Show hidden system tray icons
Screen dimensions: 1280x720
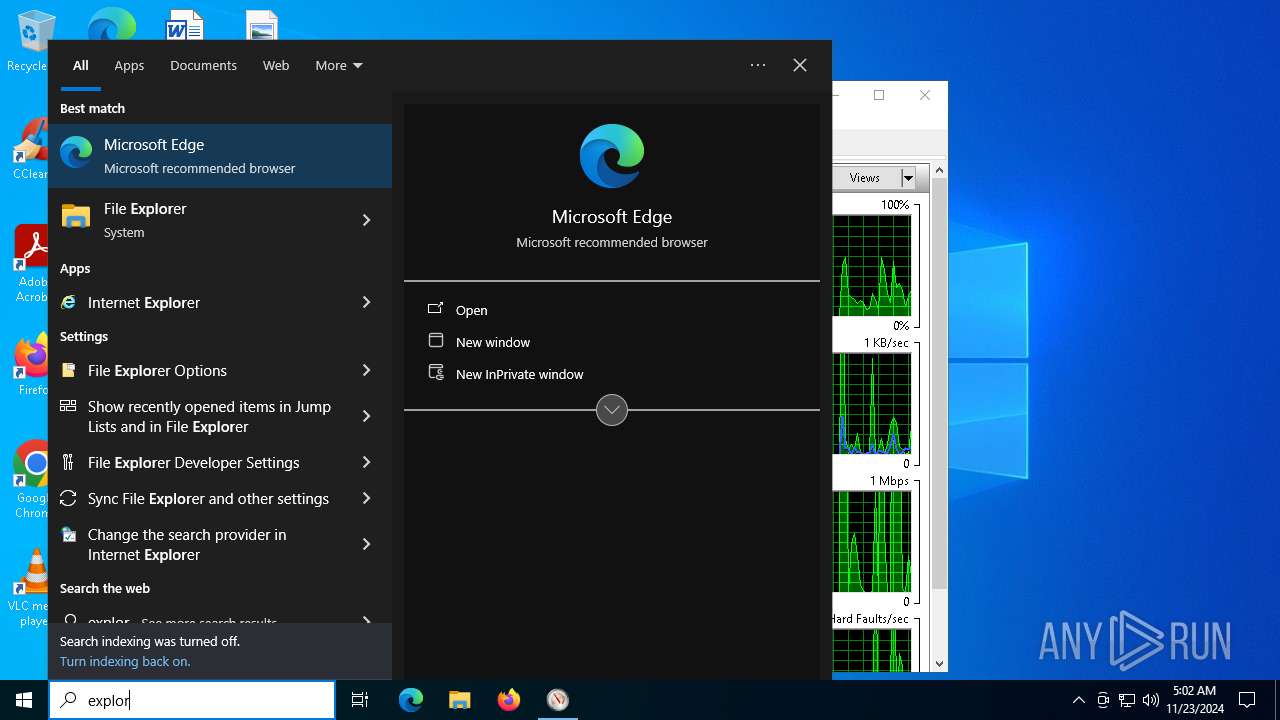coord(1078,700)
